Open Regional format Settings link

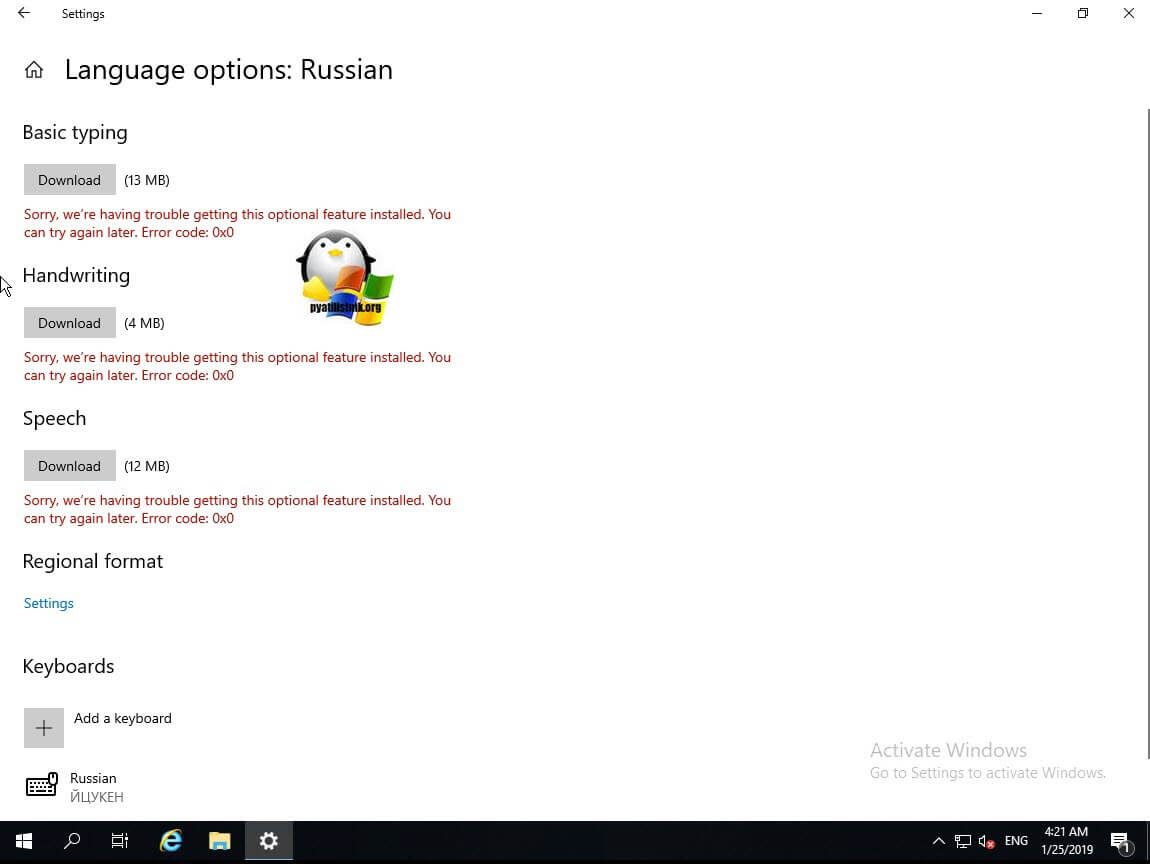pos(48,603)
